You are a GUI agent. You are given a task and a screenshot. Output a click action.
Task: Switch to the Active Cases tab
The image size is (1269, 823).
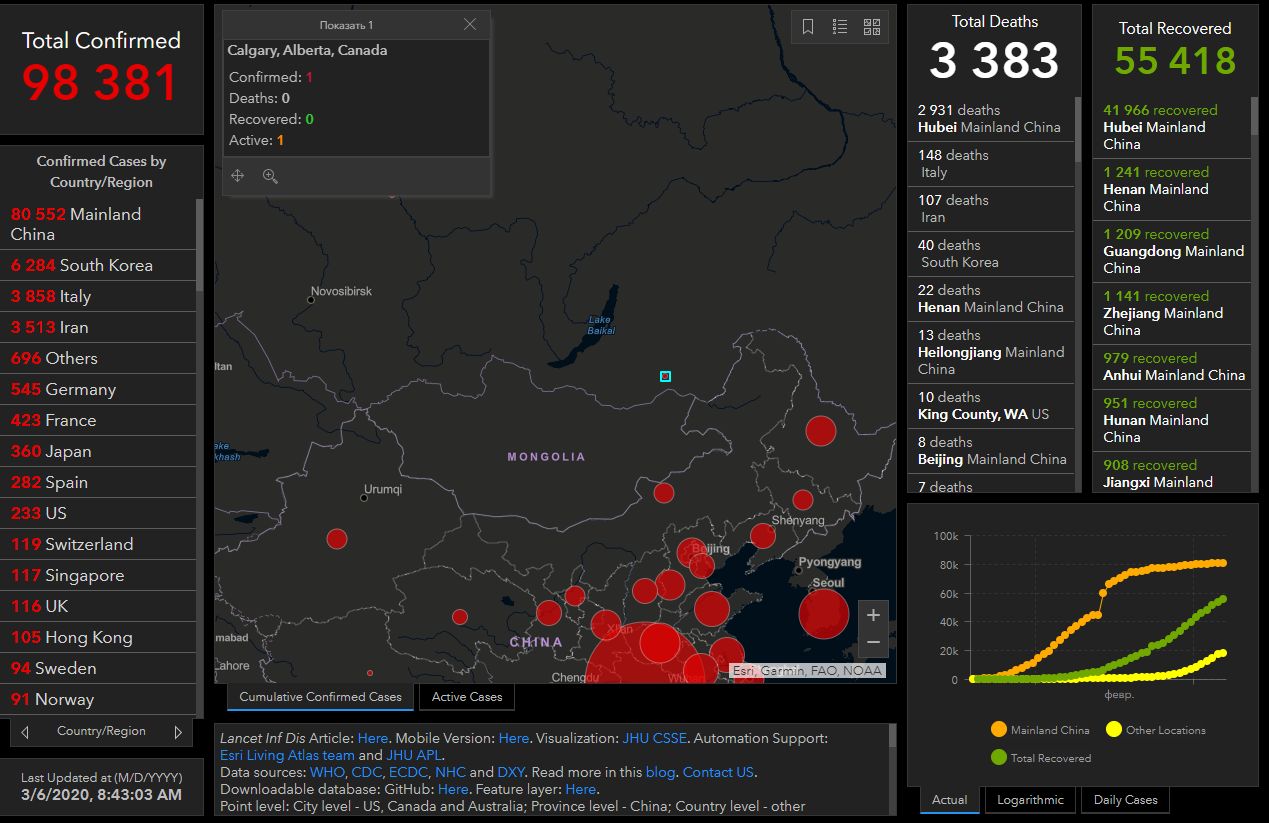(467, 697)
